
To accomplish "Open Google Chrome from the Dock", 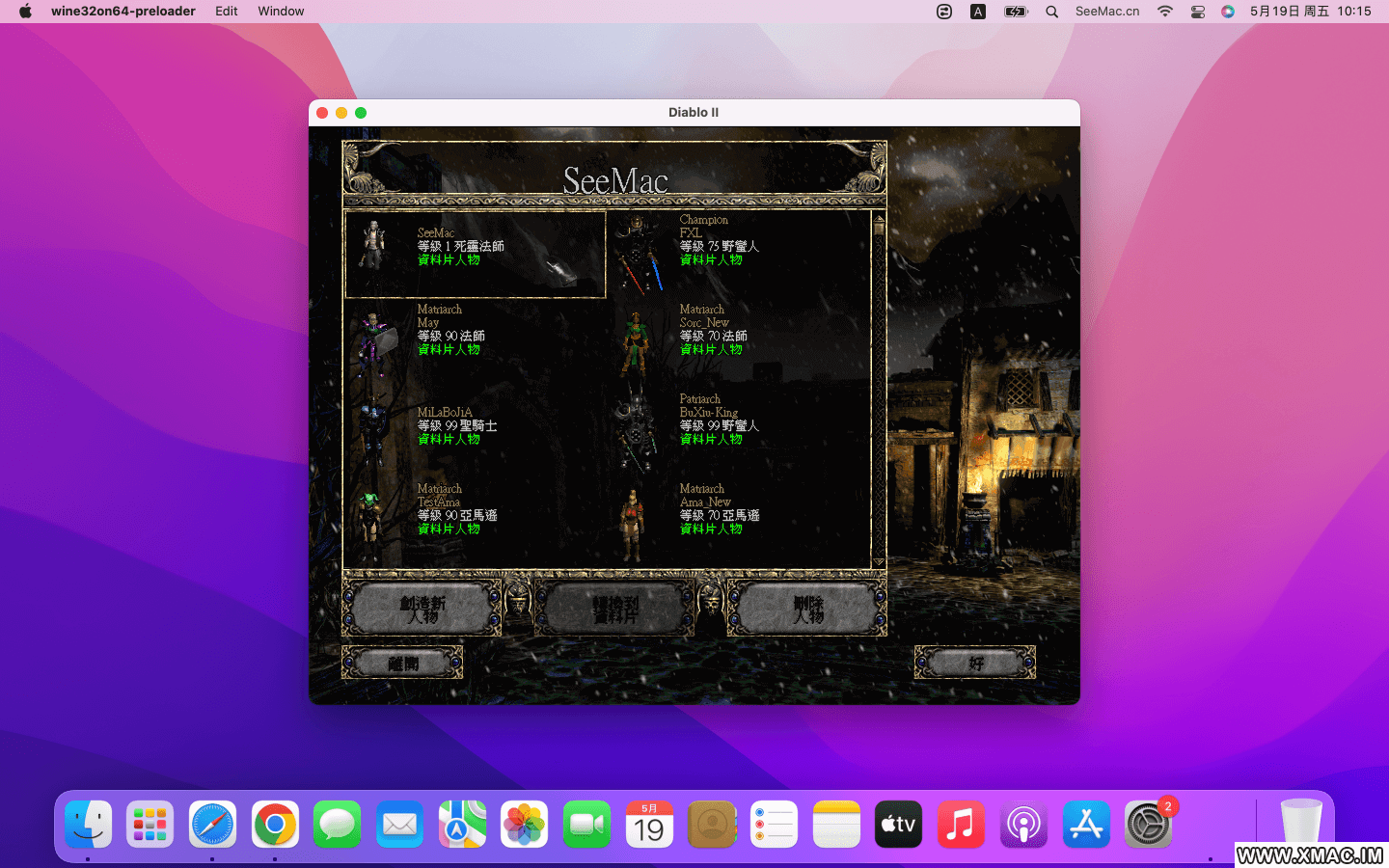I will click(x=275, y=825).
